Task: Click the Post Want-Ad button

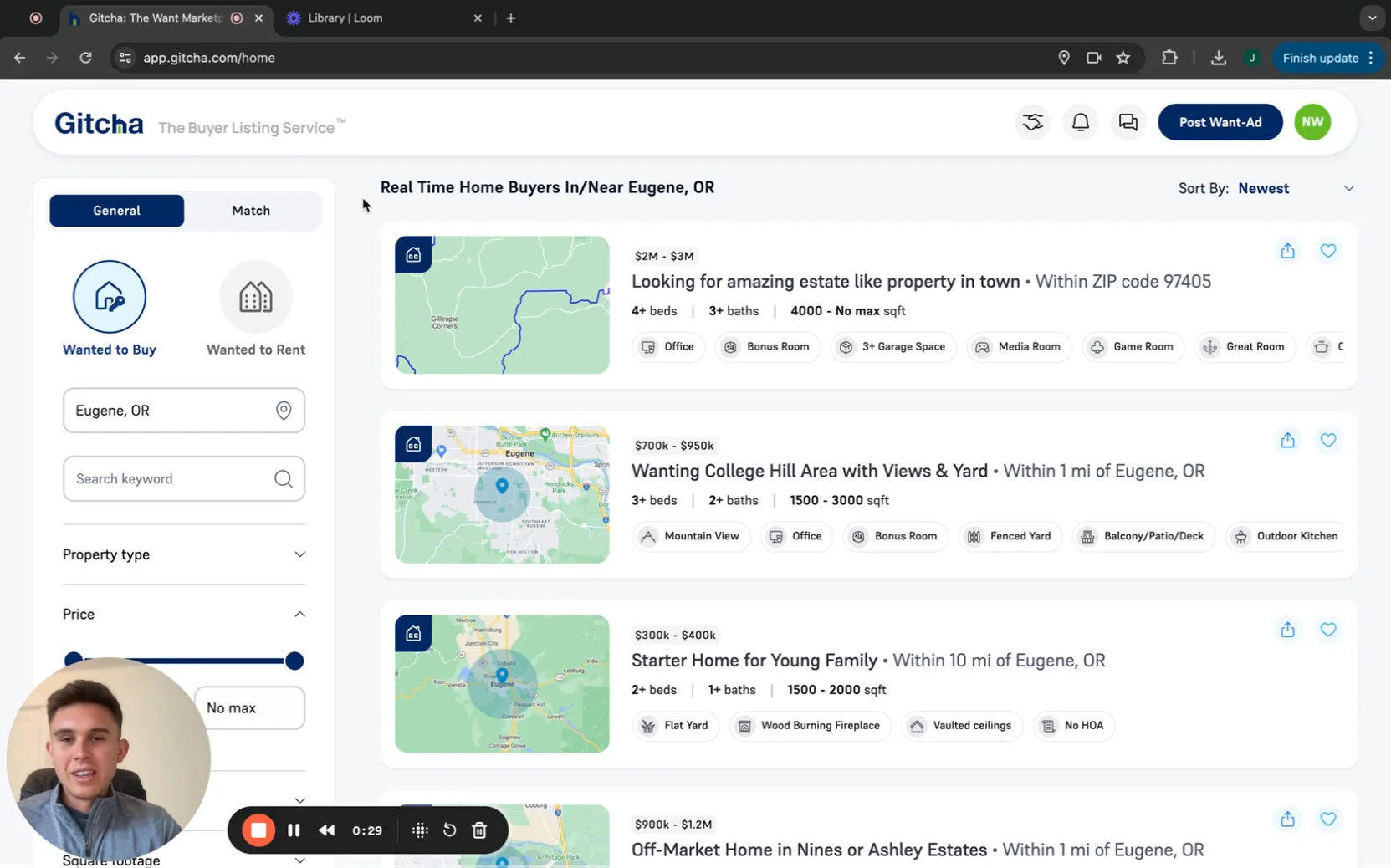Action: point(1220,122)
